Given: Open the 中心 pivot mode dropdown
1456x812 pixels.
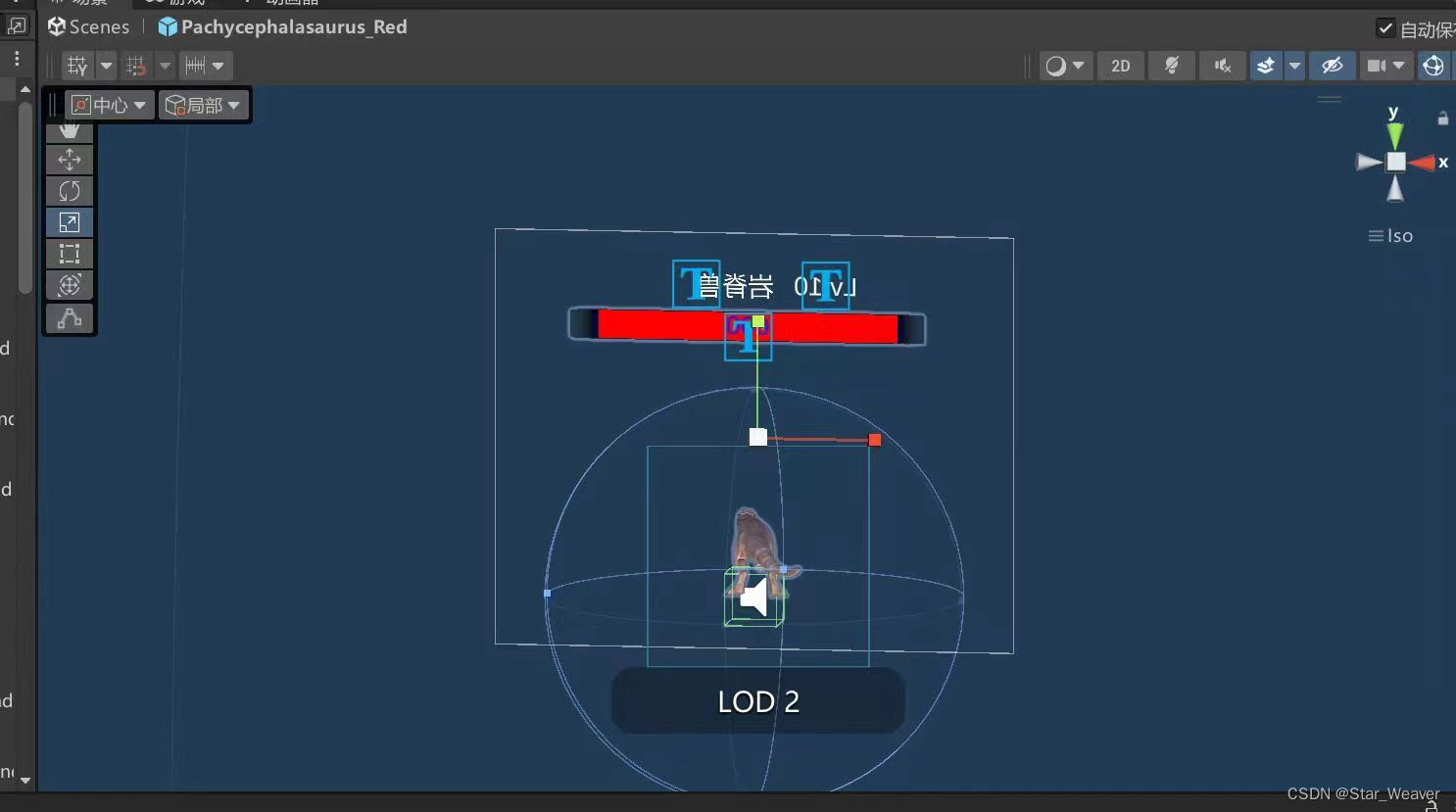Looking at the screenshot, I should [108, 104].
